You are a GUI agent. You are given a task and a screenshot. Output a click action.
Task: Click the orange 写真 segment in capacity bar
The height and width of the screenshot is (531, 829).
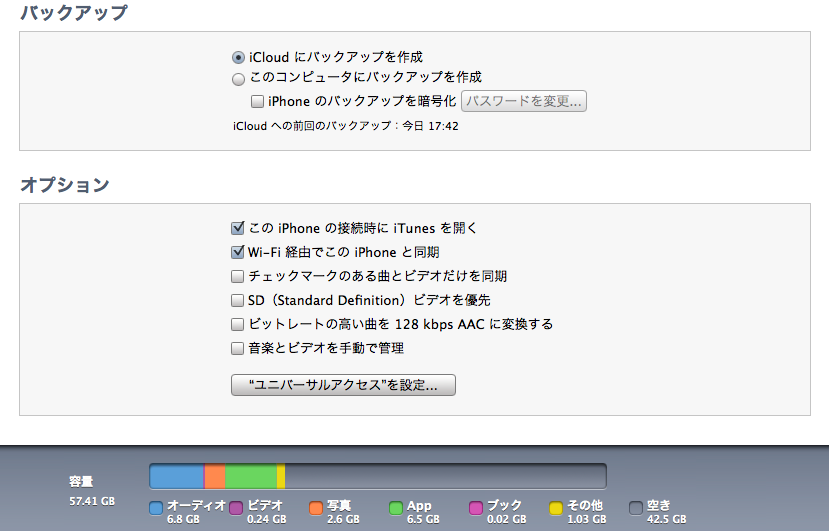[215, 476]
